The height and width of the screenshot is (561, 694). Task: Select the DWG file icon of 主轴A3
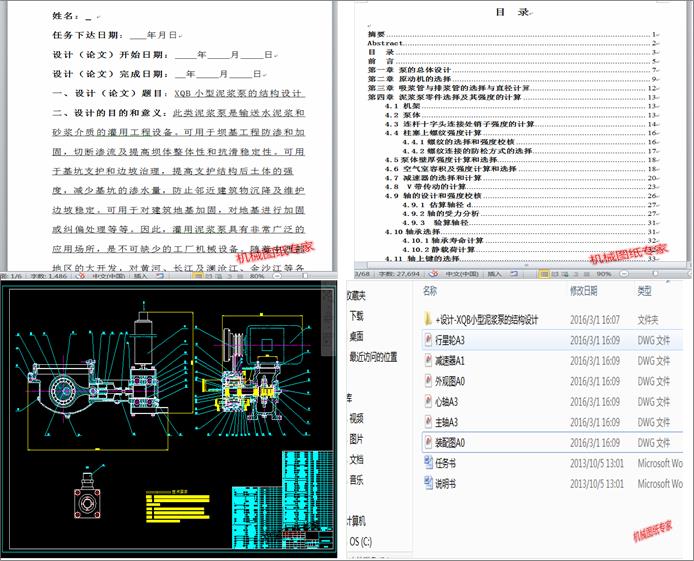coord(428,422)
